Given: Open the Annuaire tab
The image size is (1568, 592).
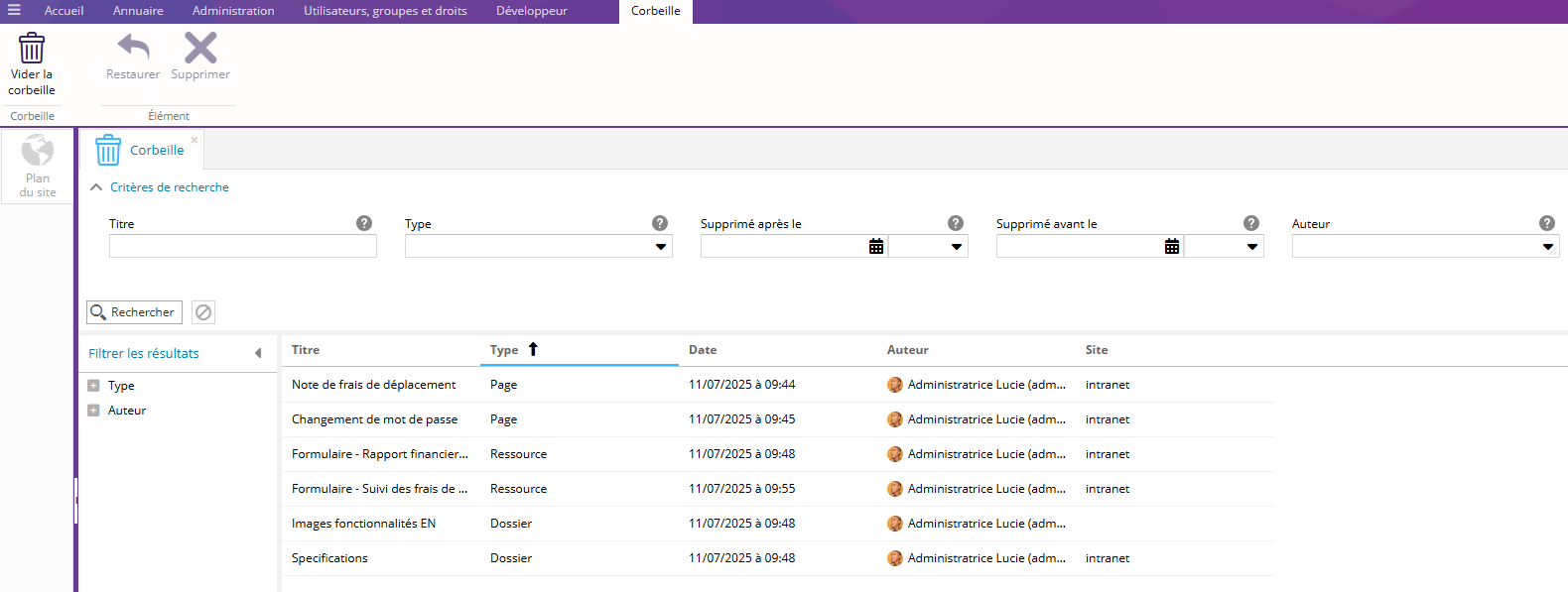Looking at the screenshot, I should pos(138,11).
